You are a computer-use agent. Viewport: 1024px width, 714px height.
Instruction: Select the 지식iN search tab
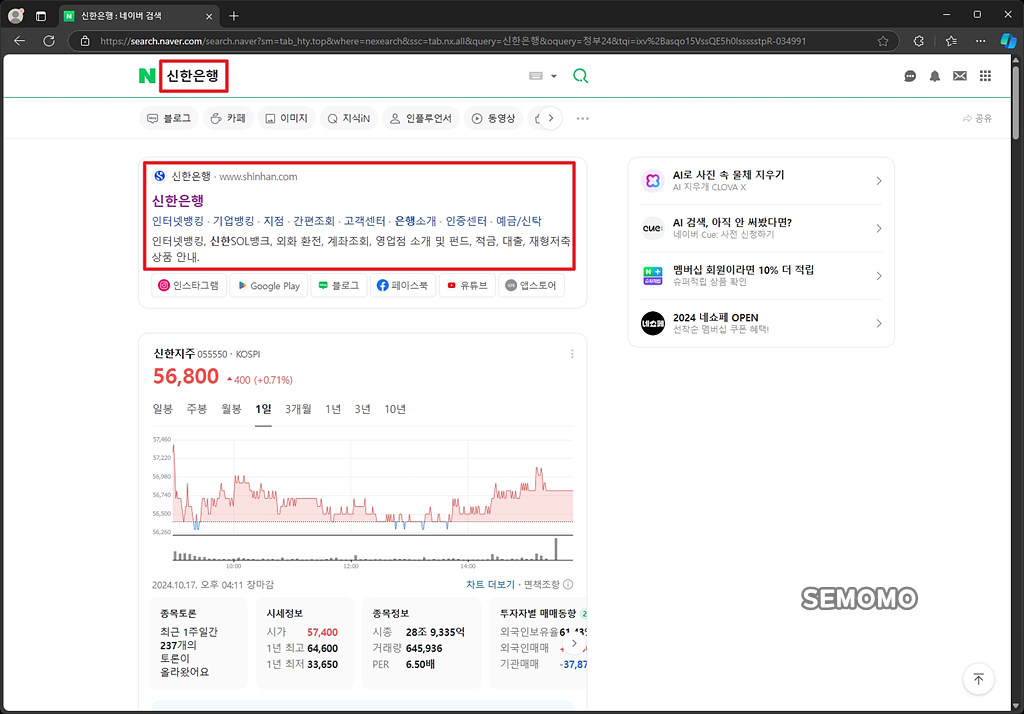pos(349,118)
